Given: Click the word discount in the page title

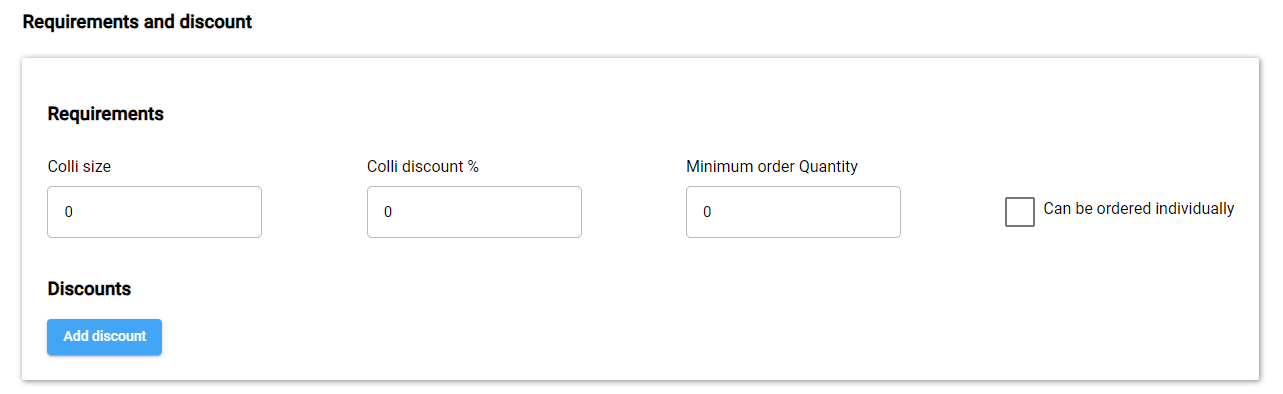Looking at the screenshot, I should [215, 21].
